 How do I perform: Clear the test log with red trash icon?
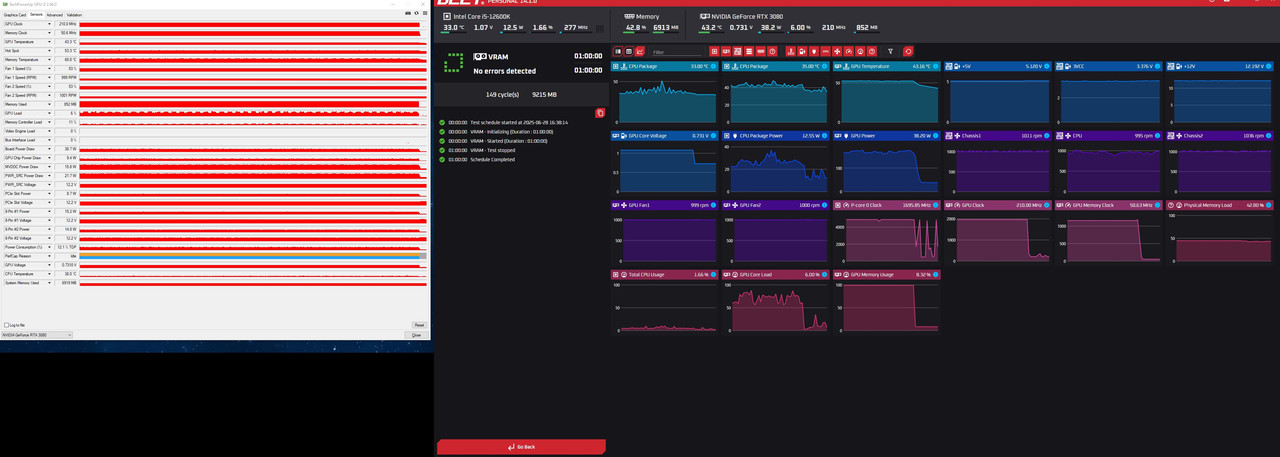(600, 113)
